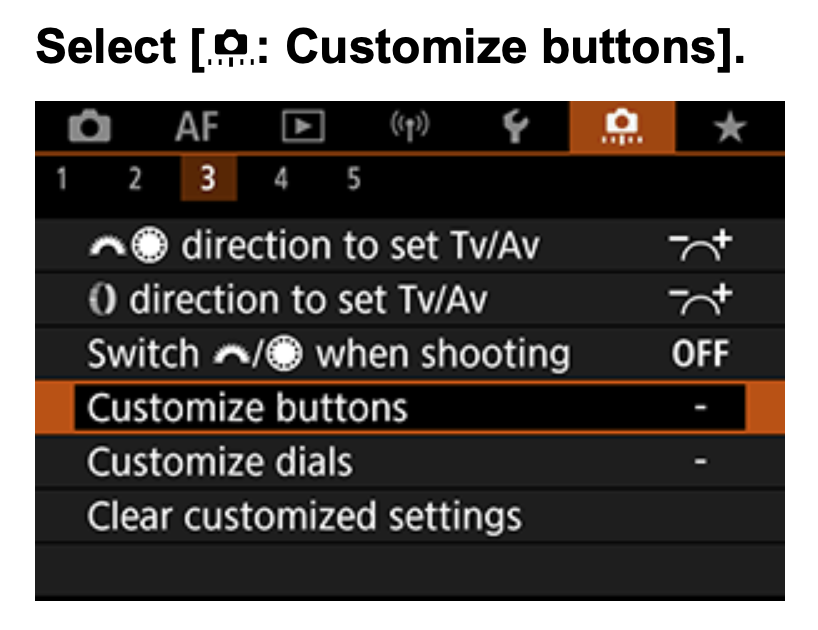Toggle the OFF value for Switch when shooting

pyautogui.click(x=700, y=354)
